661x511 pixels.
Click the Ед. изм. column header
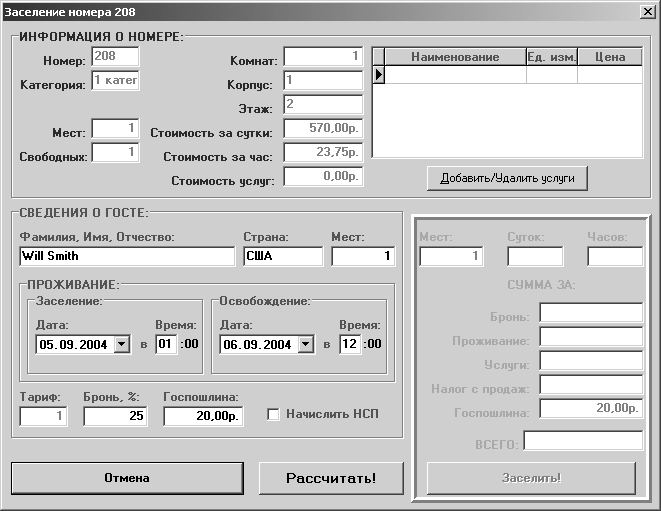pyautogui.click(x=552, y=57)
